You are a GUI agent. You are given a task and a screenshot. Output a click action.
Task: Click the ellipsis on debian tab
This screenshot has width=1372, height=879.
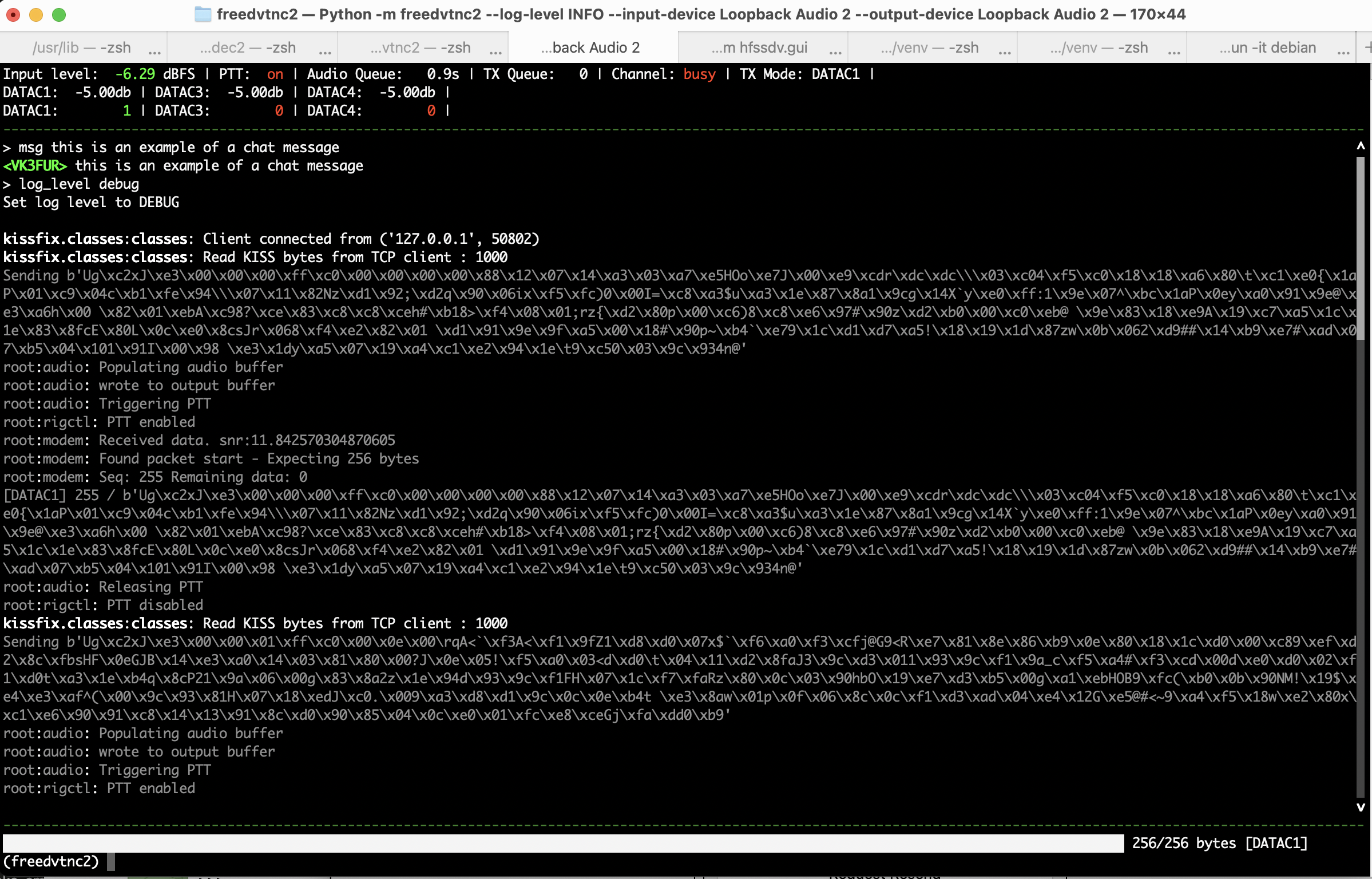1343,52
